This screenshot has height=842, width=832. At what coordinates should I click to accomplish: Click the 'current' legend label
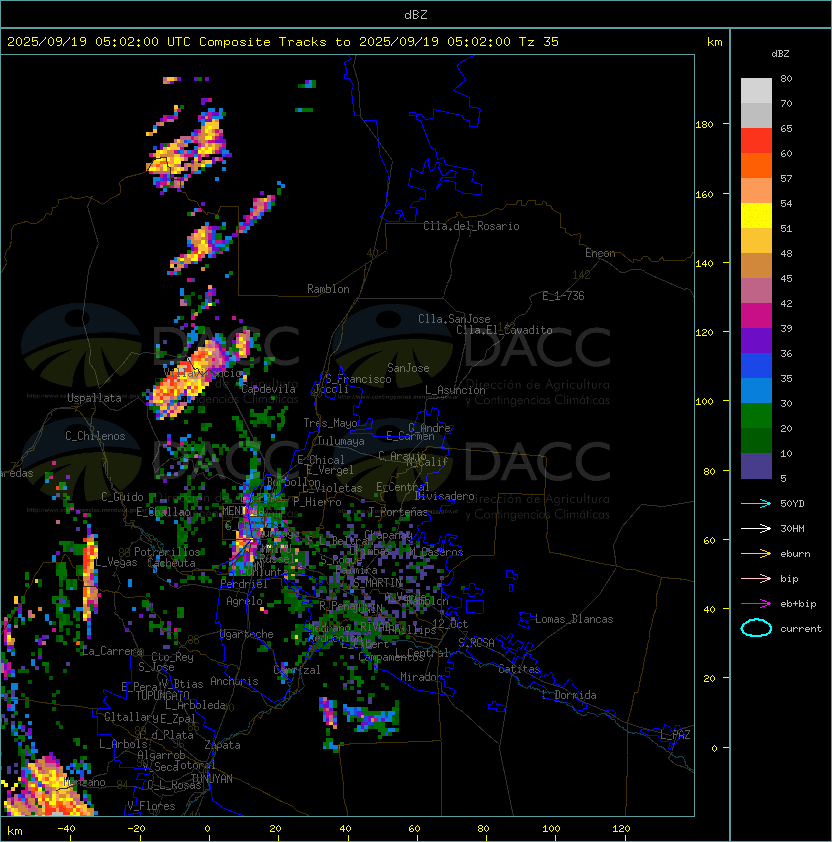tap(800, 629)
